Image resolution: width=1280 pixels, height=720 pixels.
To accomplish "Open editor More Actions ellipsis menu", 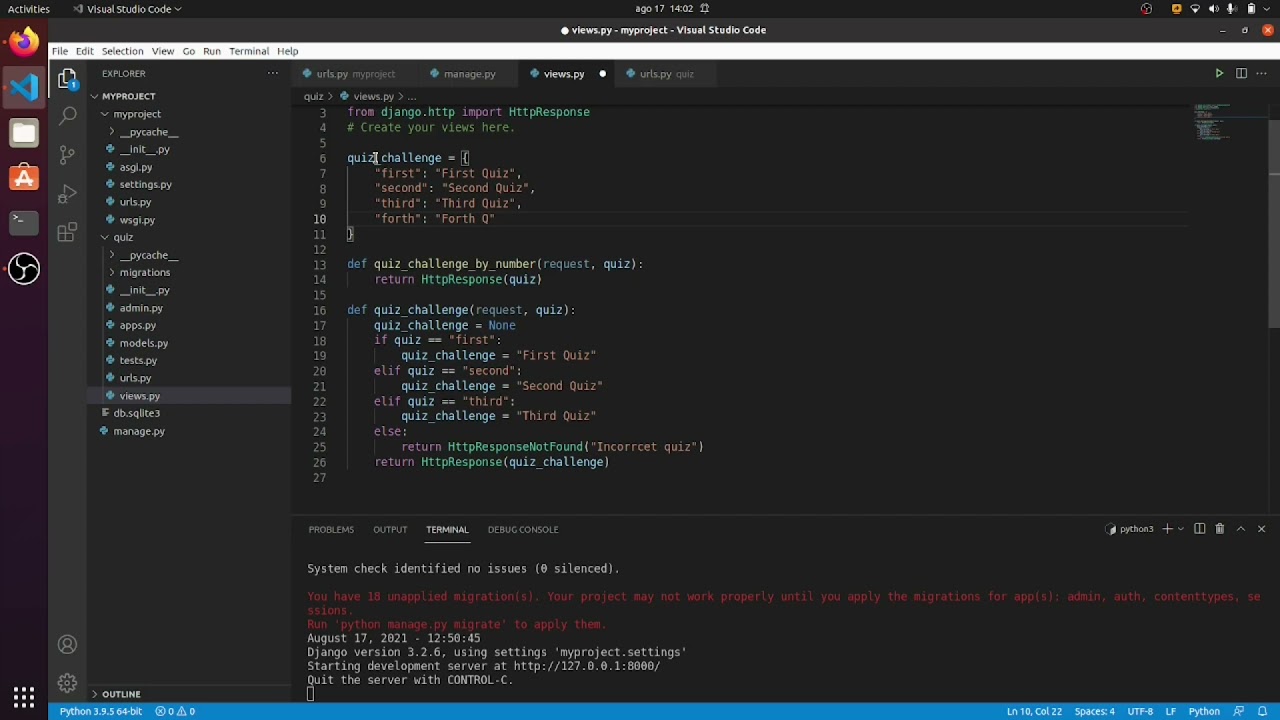I will pyautogui.click(x=1262, y=73).
